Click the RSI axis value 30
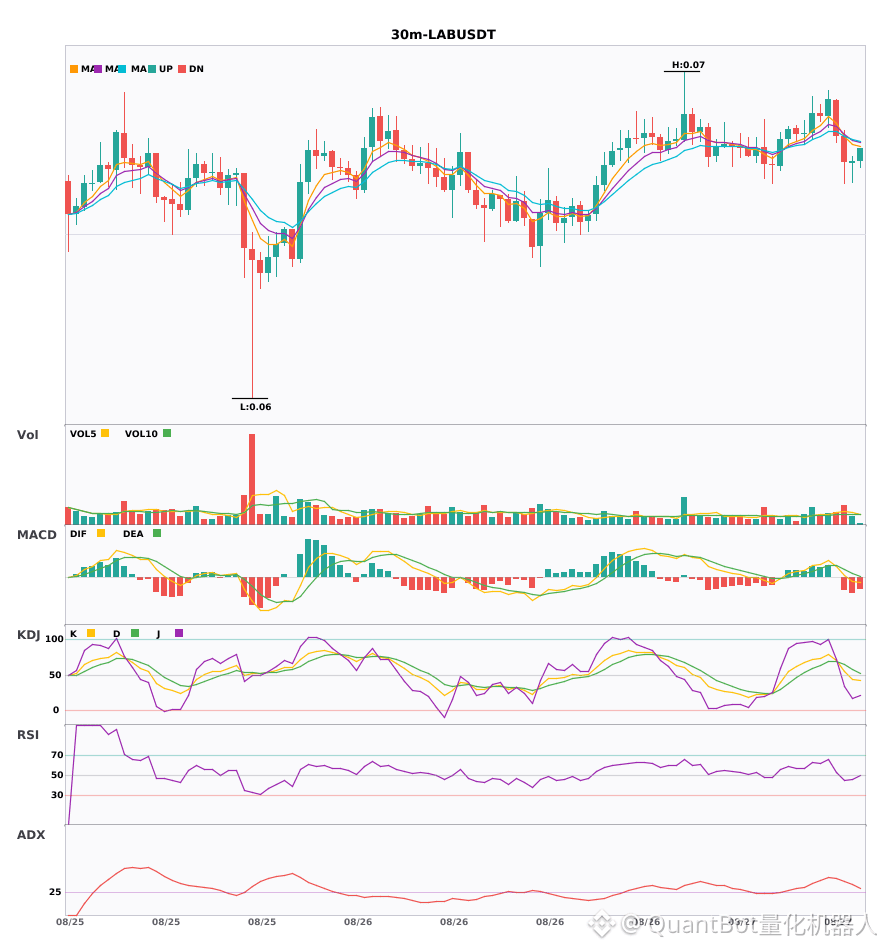Image resolution: width=885 pixels, height=950 pixels. tap(57, 795)
